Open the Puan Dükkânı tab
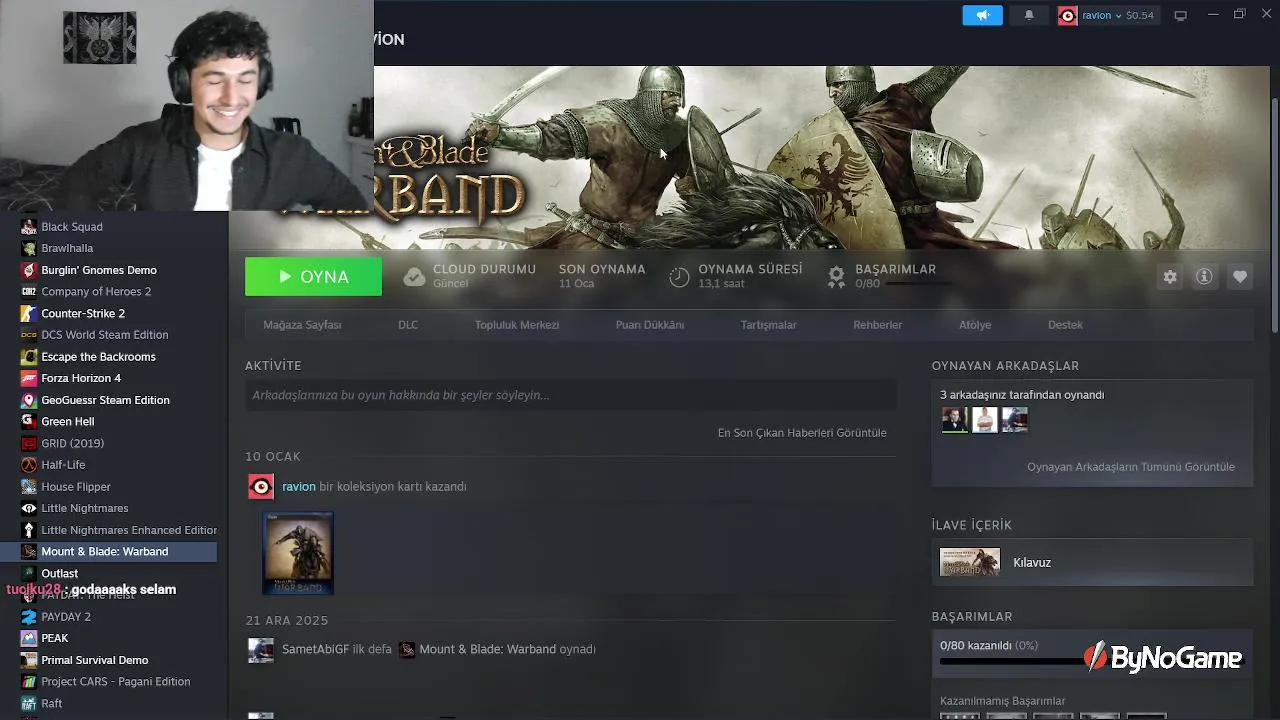This screenshot has width=1280, height=720. pyautogui.click(x=650, y=325)
